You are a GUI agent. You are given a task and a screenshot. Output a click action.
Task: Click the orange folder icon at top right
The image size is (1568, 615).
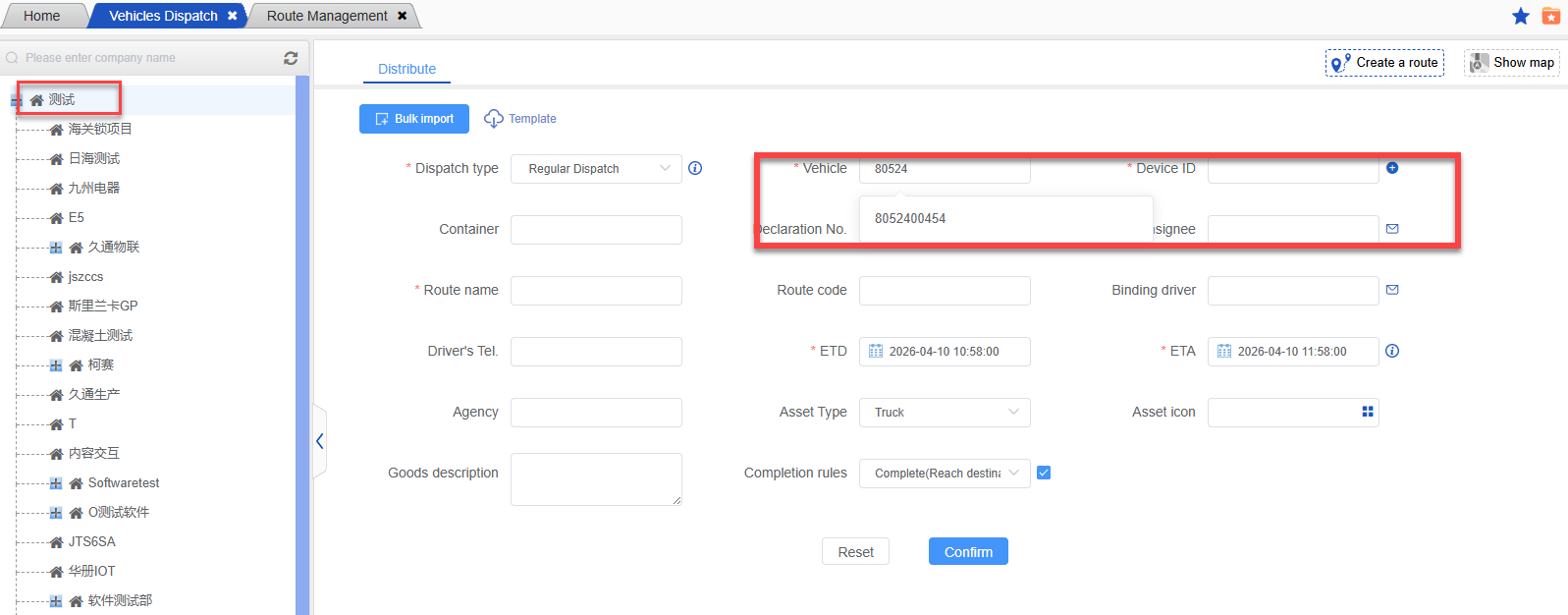[x=1550, y=16]
